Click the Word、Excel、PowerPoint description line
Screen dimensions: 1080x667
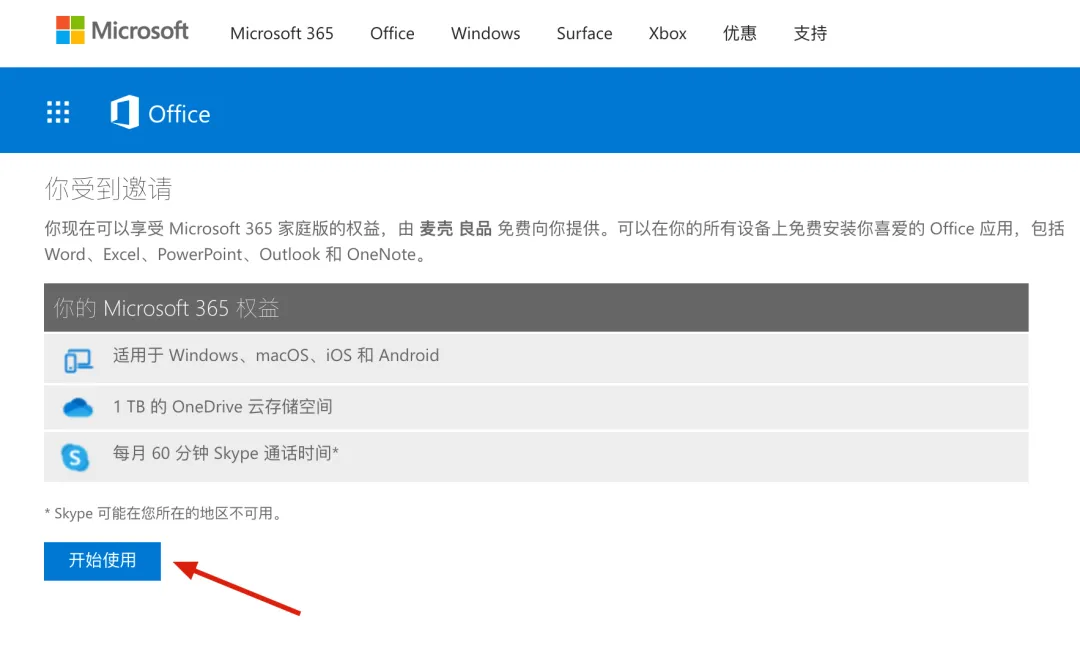pyautogui.click(x=236, y=254)
